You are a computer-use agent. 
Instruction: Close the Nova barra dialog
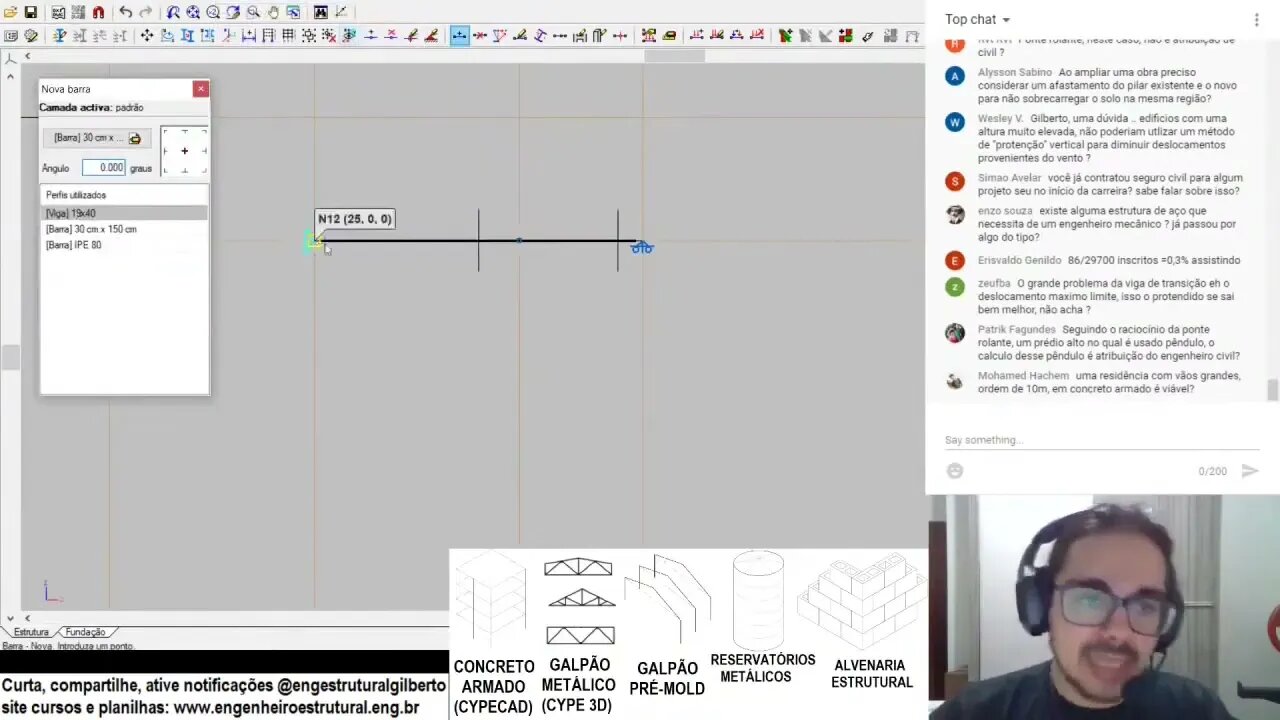pos(201,89)
